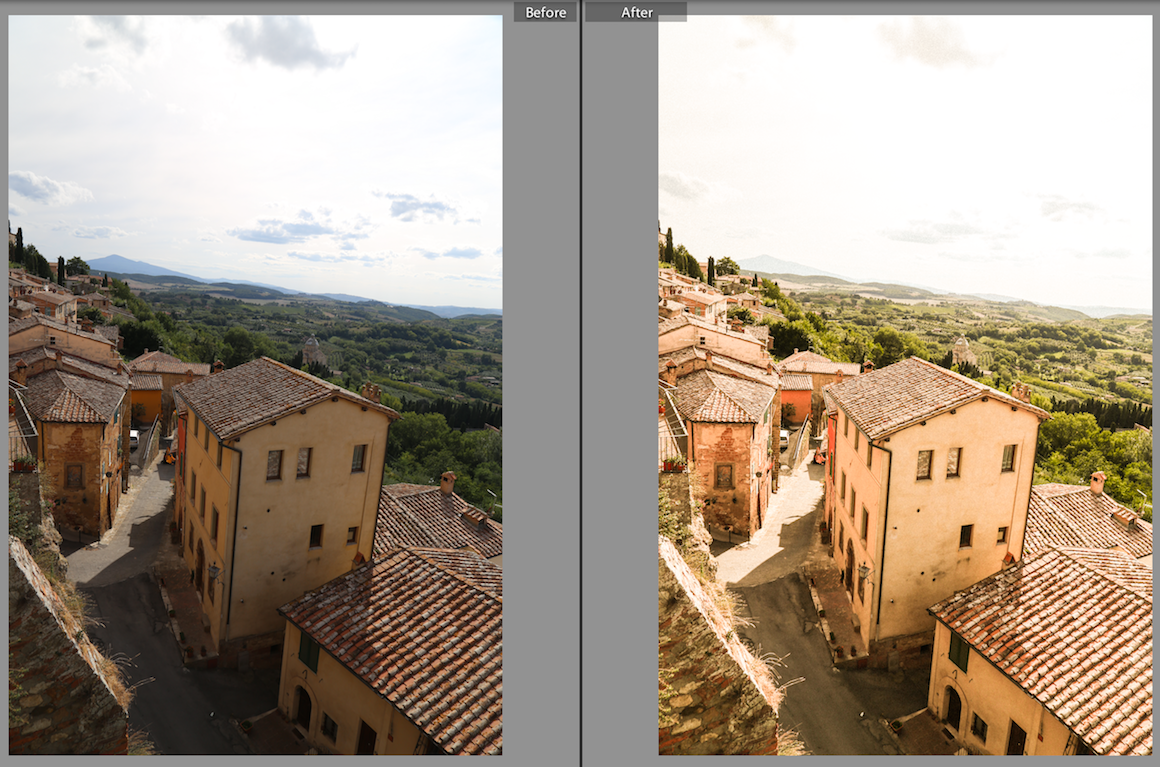Click the "After" label above the photos
The height and width of the screenshot is (767, 1160).
click(636, 13)
